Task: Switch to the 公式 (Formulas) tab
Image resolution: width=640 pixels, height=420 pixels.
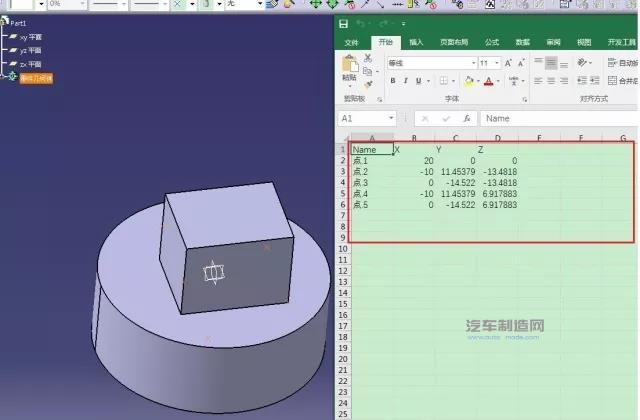Action: click(x=492, y=42)
